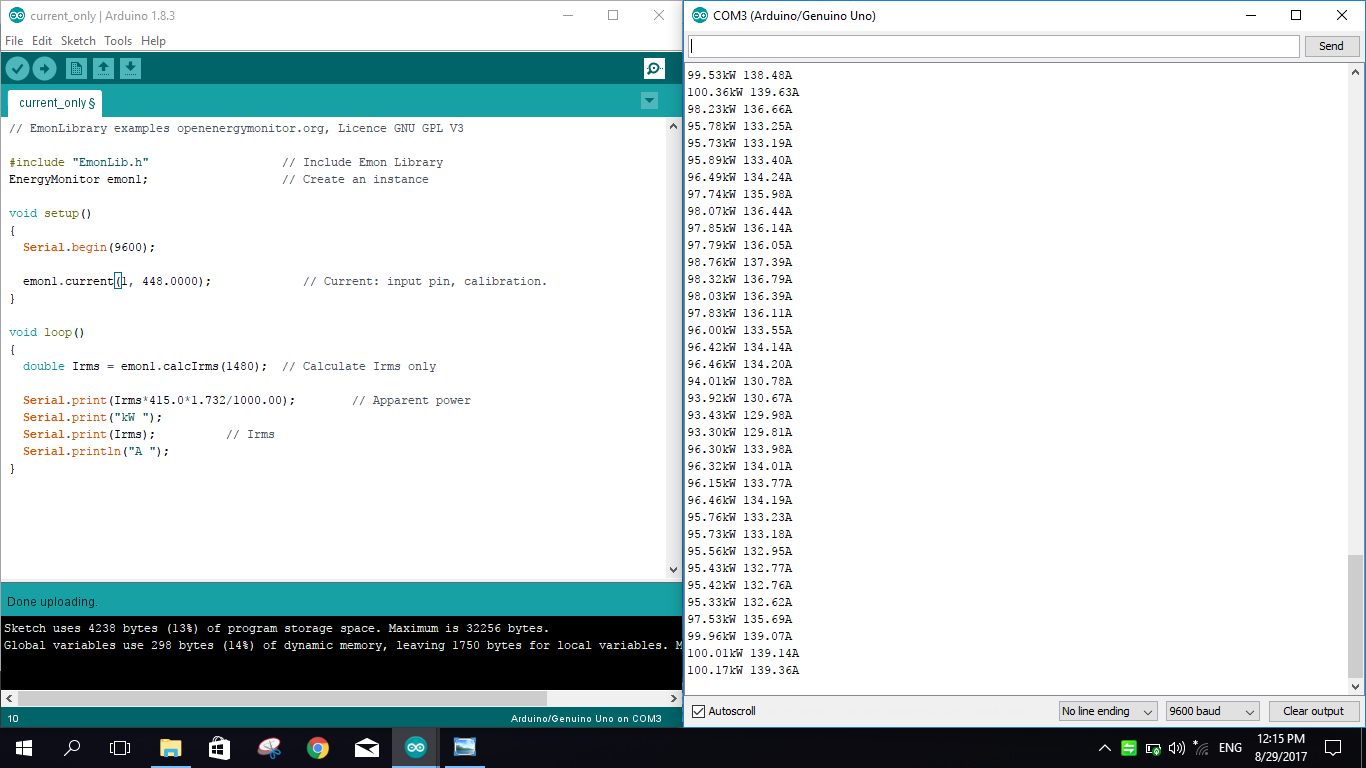Viewport: 1366px width, 768px height.
Task: Open Sketch menu
Action: pos(78,41)
